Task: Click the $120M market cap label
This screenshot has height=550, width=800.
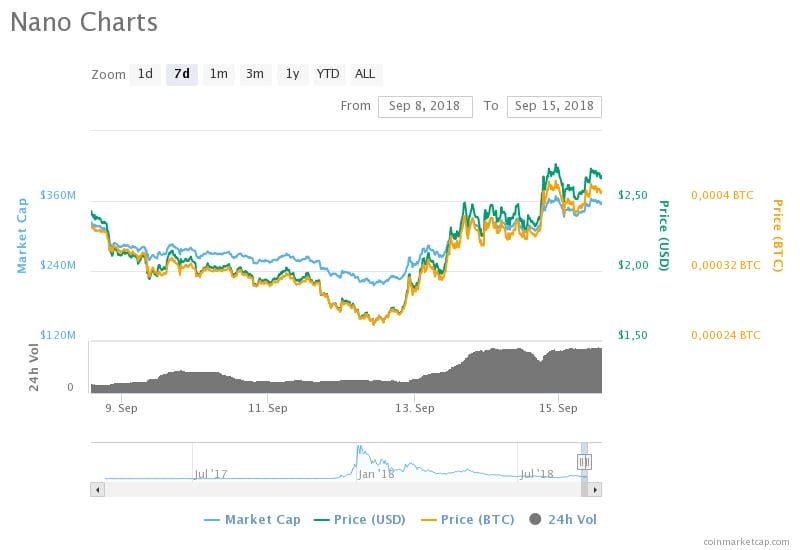Action: coord(58,335)
